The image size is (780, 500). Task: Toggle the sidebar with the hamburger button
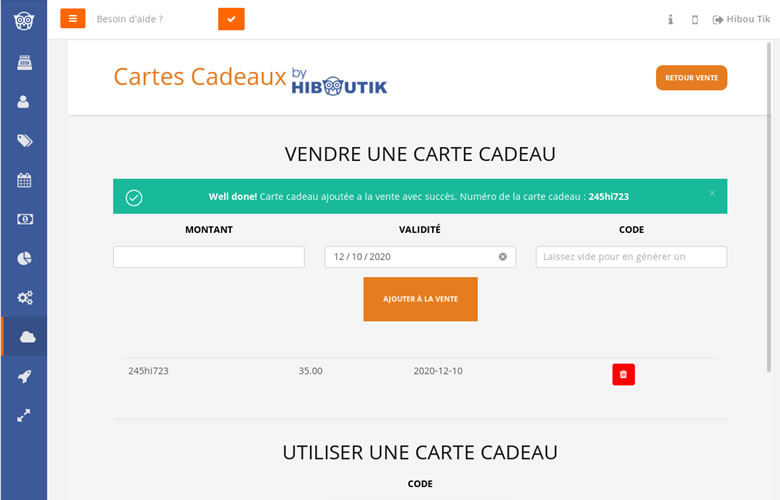tap(73, 19)
